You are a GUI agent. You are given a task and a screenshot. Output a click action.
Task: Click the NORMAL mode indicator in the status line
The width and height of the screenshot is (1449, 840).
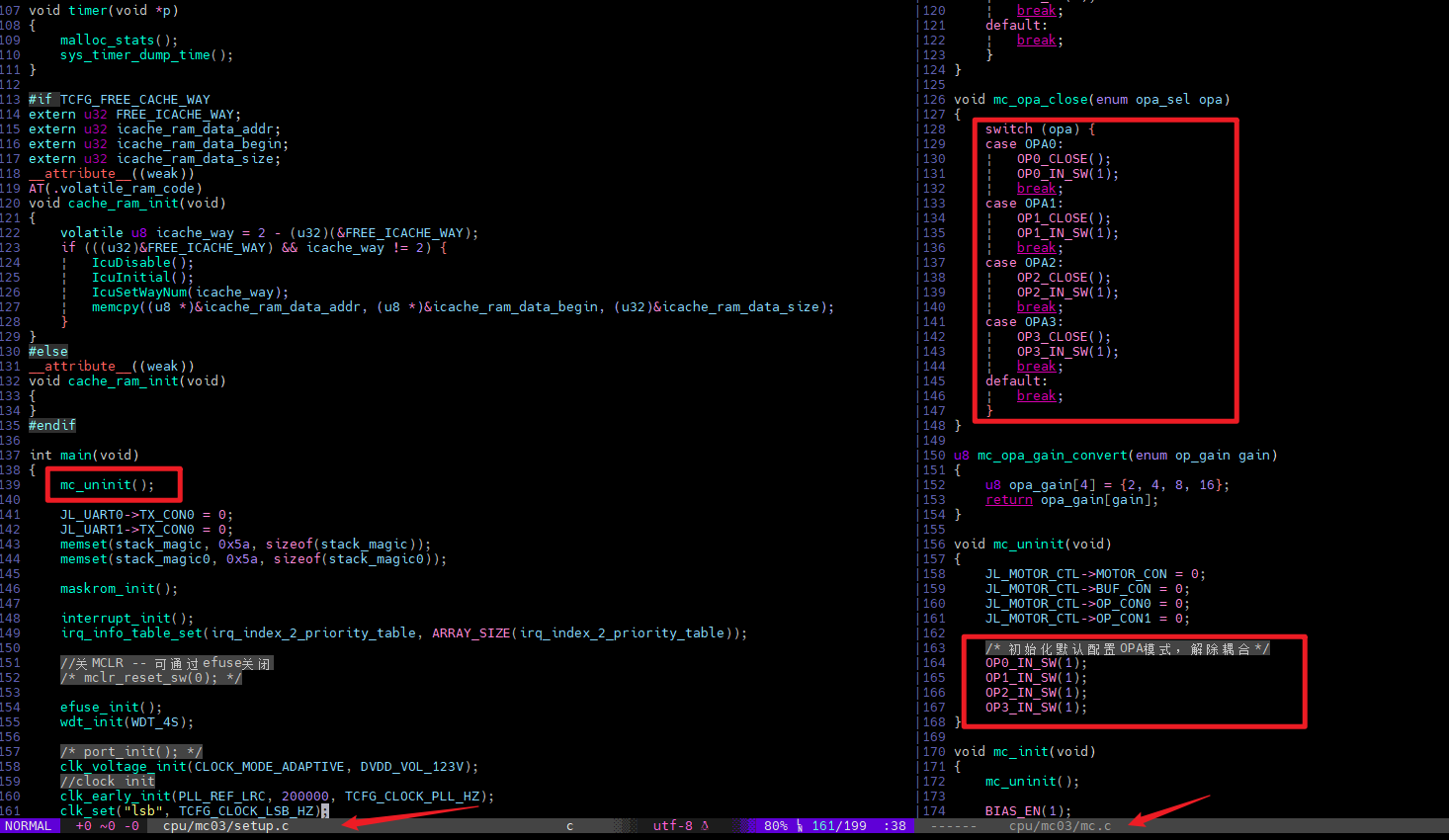point(28,826)
